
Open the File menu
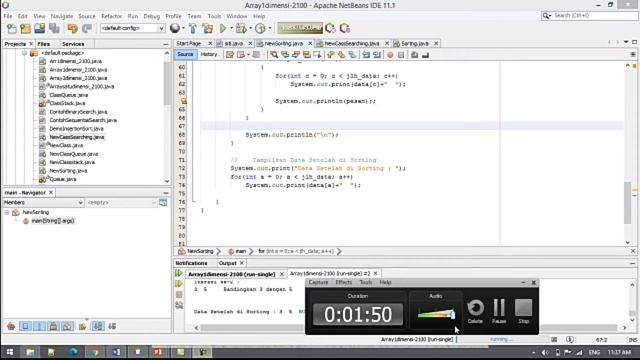pyautogui.click(x=8, y=16)
